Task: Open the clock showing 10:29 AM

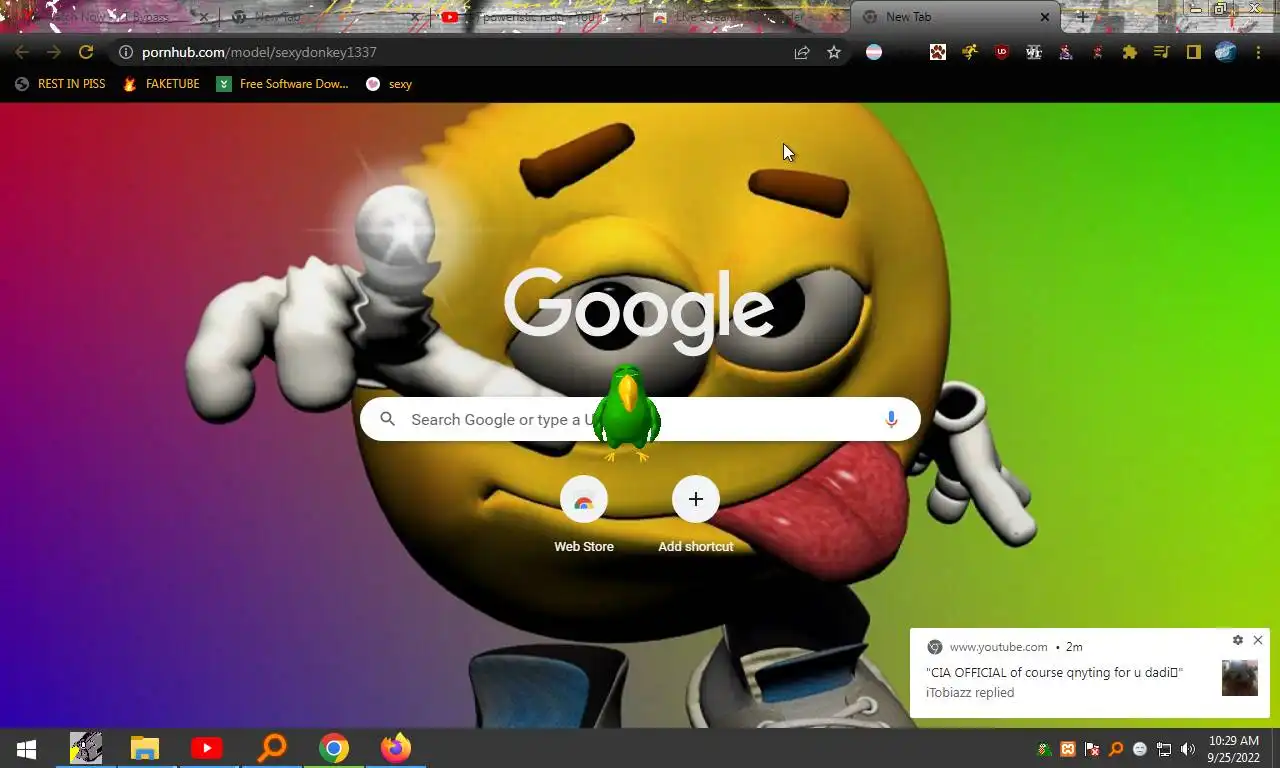Action: click(x=1233, y=749)
